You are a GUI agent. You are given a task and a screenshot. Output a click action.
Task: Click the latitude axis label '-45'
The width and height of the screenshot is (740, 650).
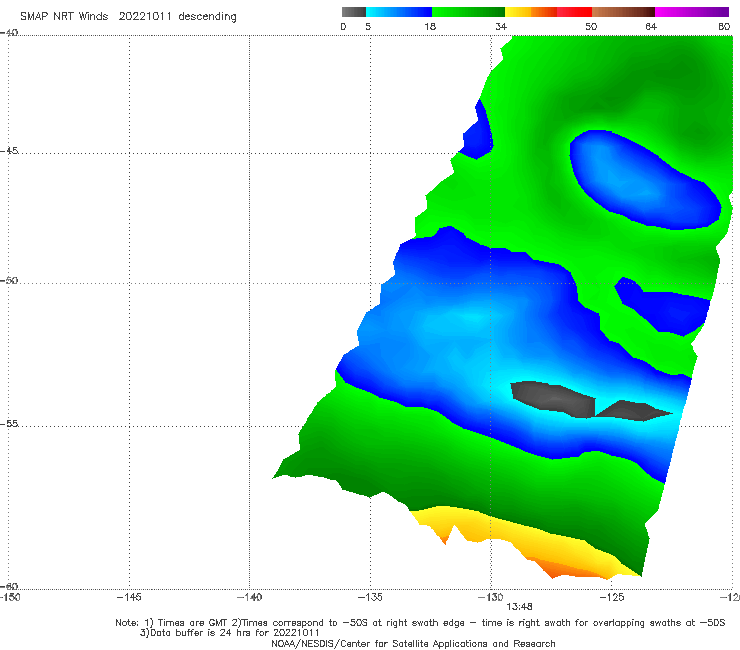click(x=9, y=151)
